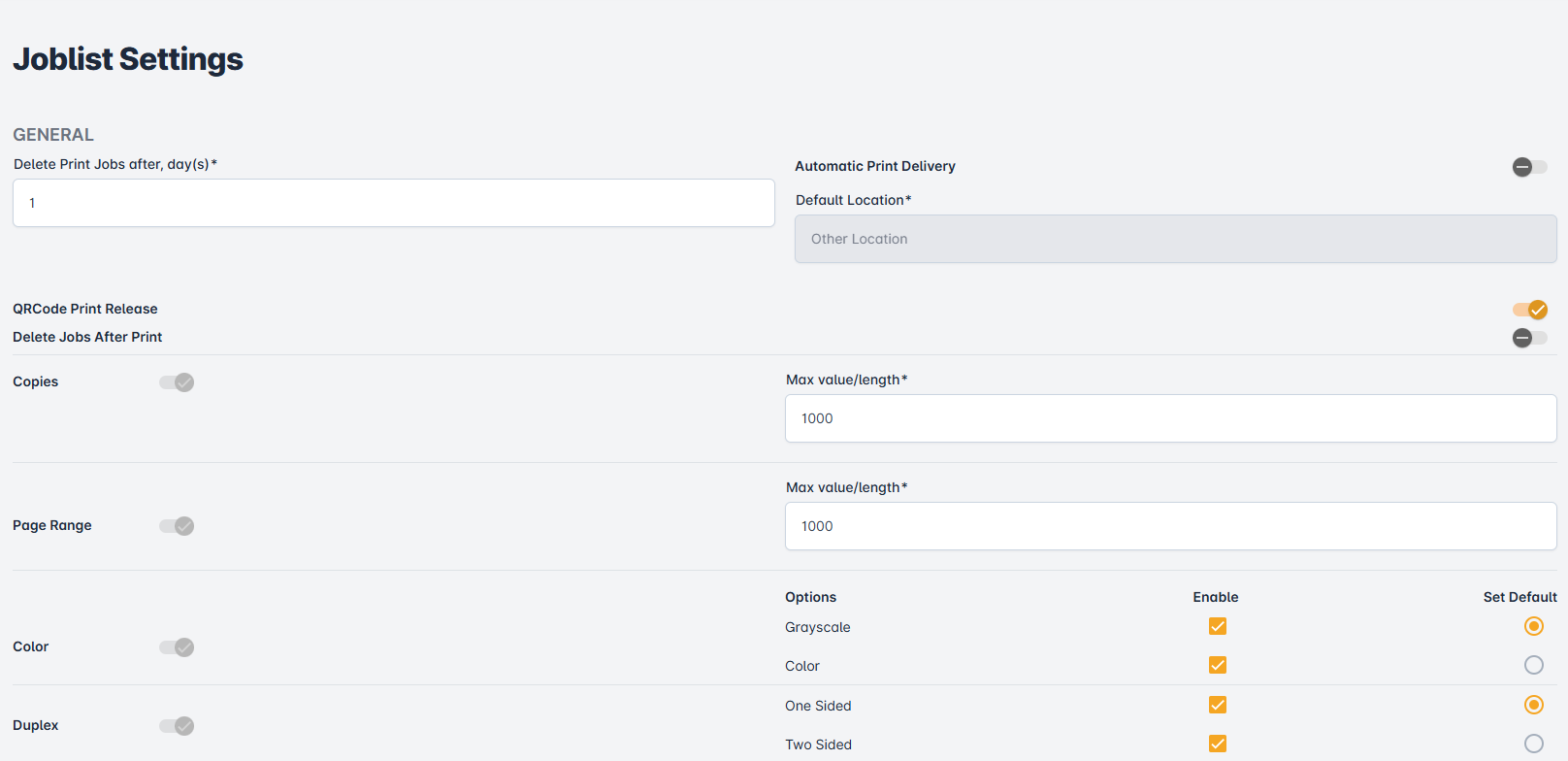Open the Default Location dropdown
This screenshot has width=1568, height=761.
pyautogui.click(x=1175, y=239)
